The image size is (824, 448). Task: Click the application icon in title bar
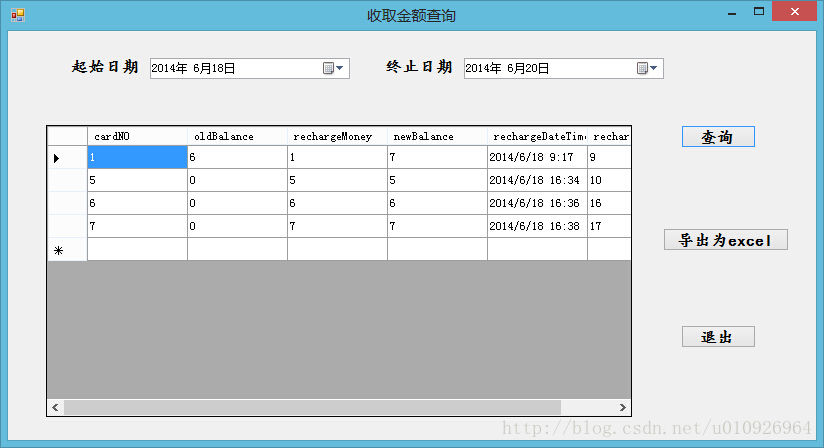tap(17, 14)
